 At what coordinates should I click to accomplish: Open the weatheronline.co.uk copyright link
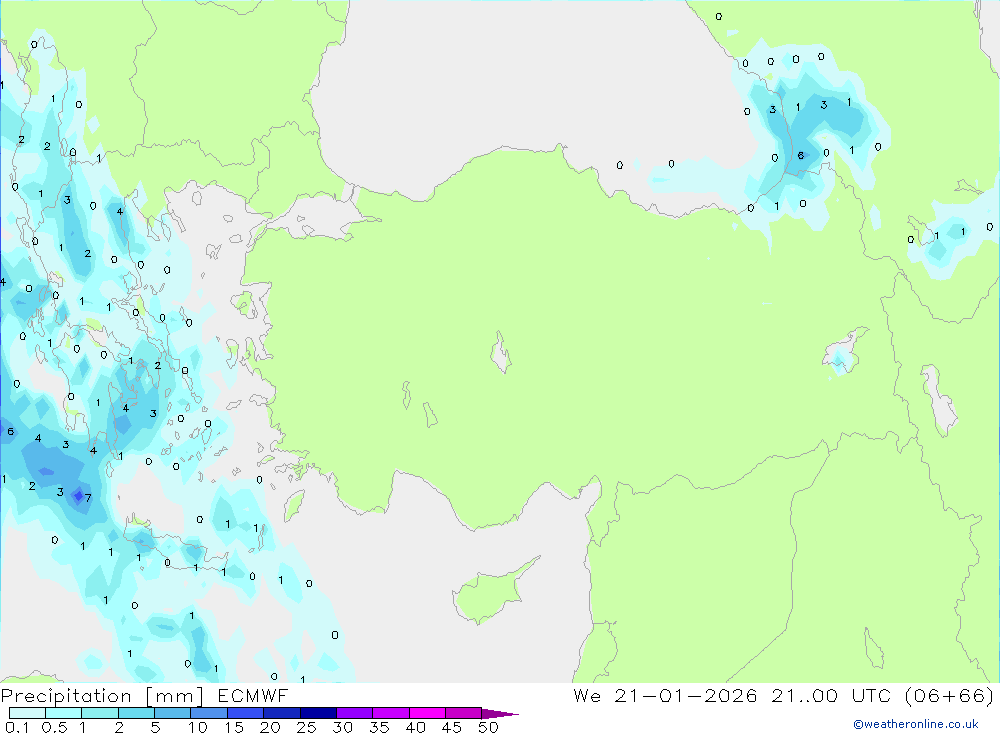(916, 724)
